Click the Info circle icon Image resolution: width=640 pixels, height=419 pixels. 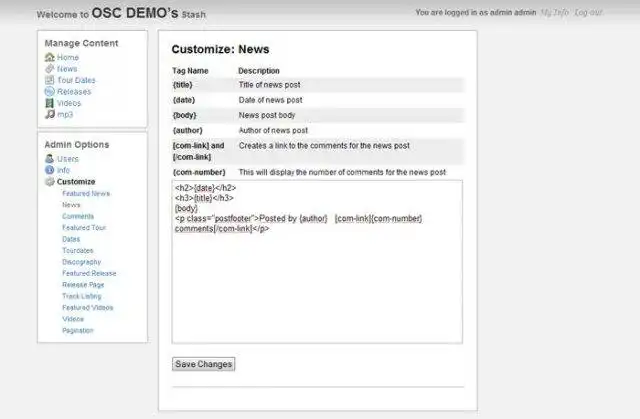49,170
